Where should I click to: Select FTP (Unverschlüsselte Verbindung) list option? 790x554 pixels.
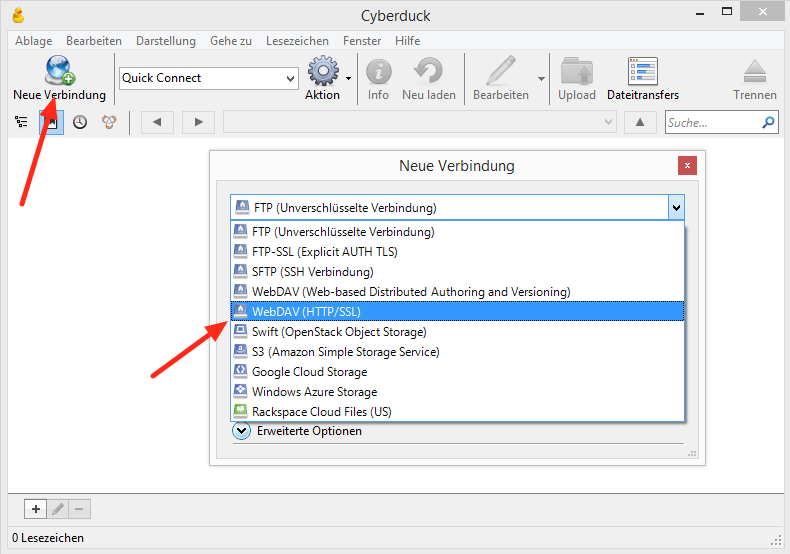(x=457, y=232)
